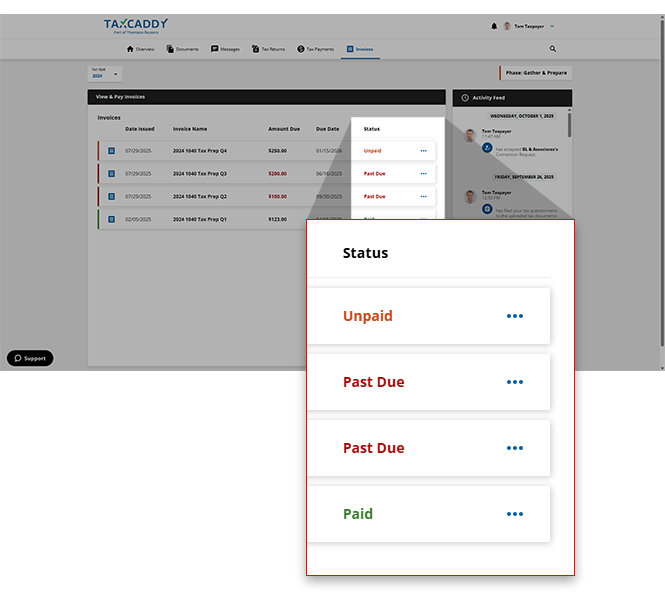Click the Activity Feed clock icon

(465, 98)
